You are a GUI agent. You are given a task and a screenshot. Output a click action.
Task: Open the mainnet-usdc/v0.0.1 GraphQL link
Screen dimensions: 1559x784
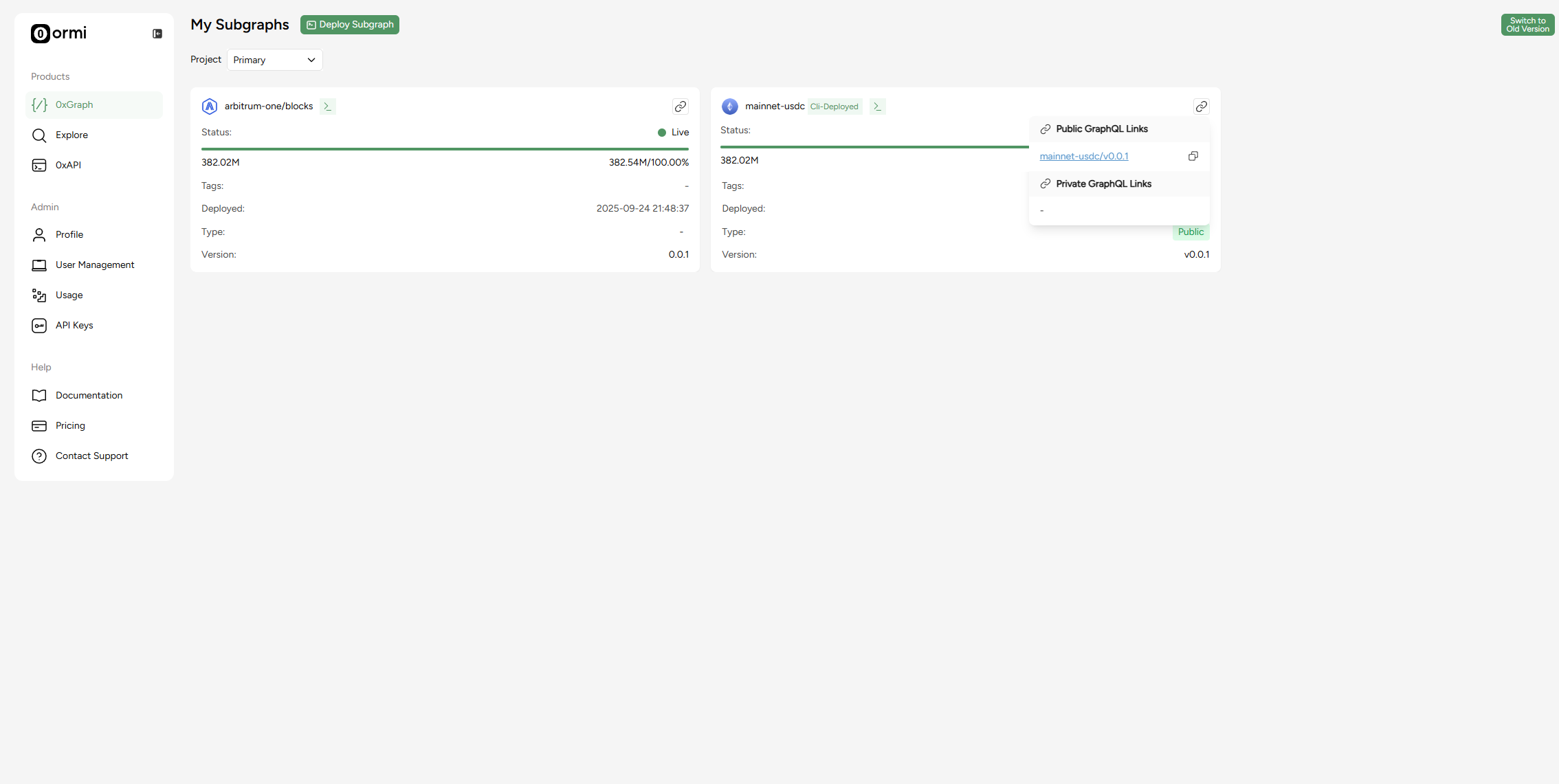pos(1083,157)
